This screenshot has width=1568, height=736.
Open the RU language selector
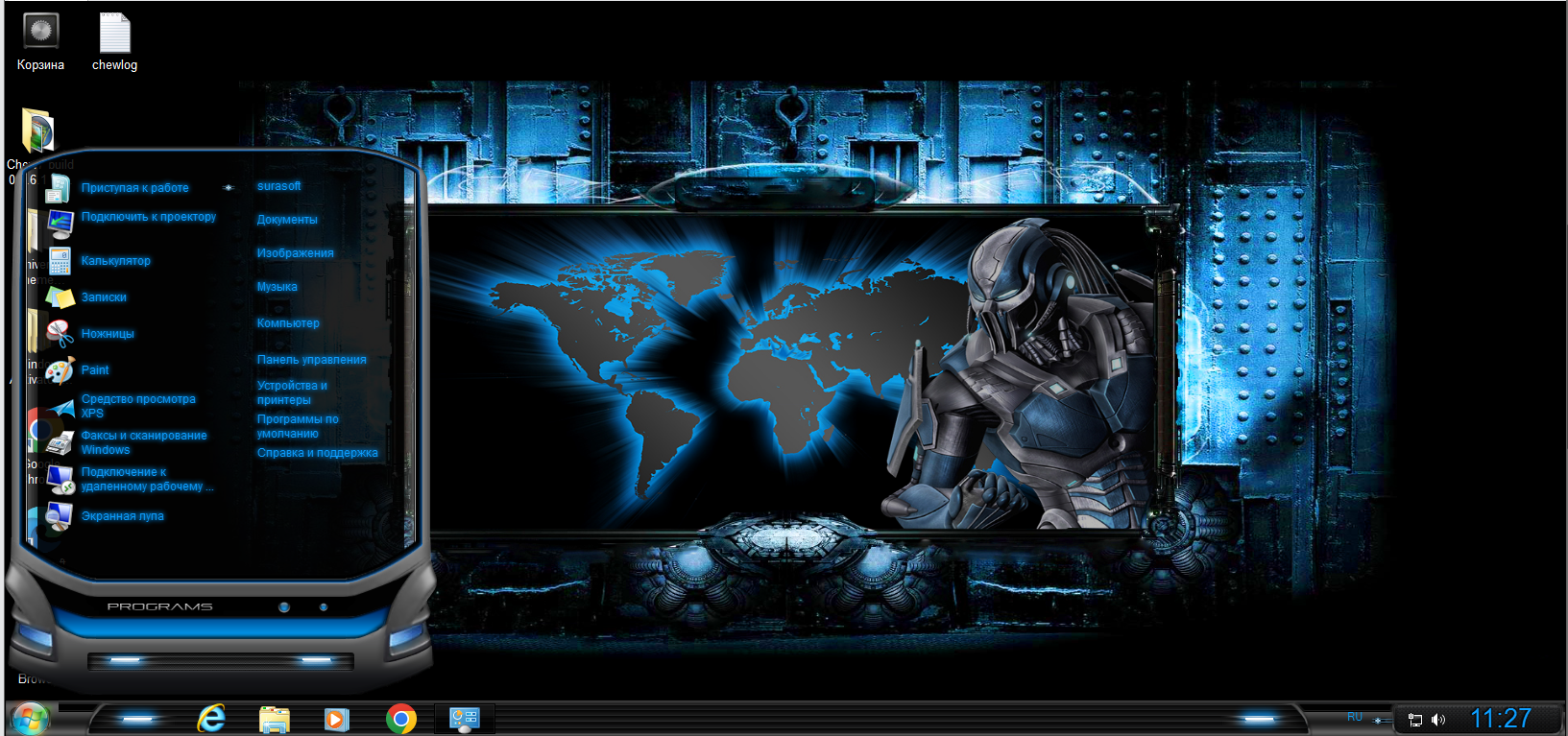(1354, 717)
